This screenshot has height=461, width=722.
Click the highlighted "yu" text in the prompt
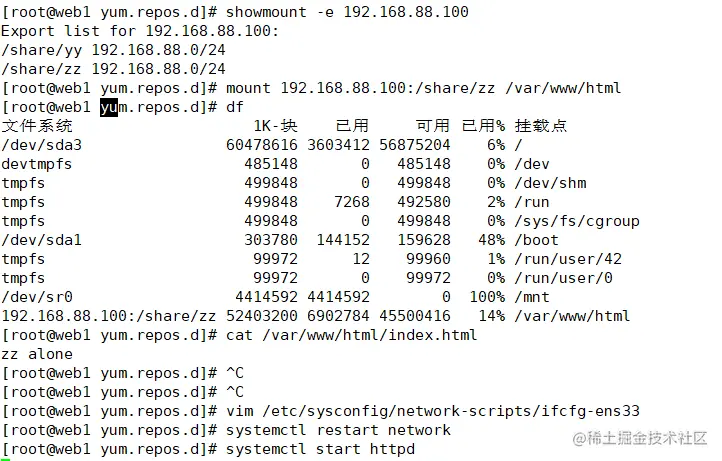pos(109,107)
